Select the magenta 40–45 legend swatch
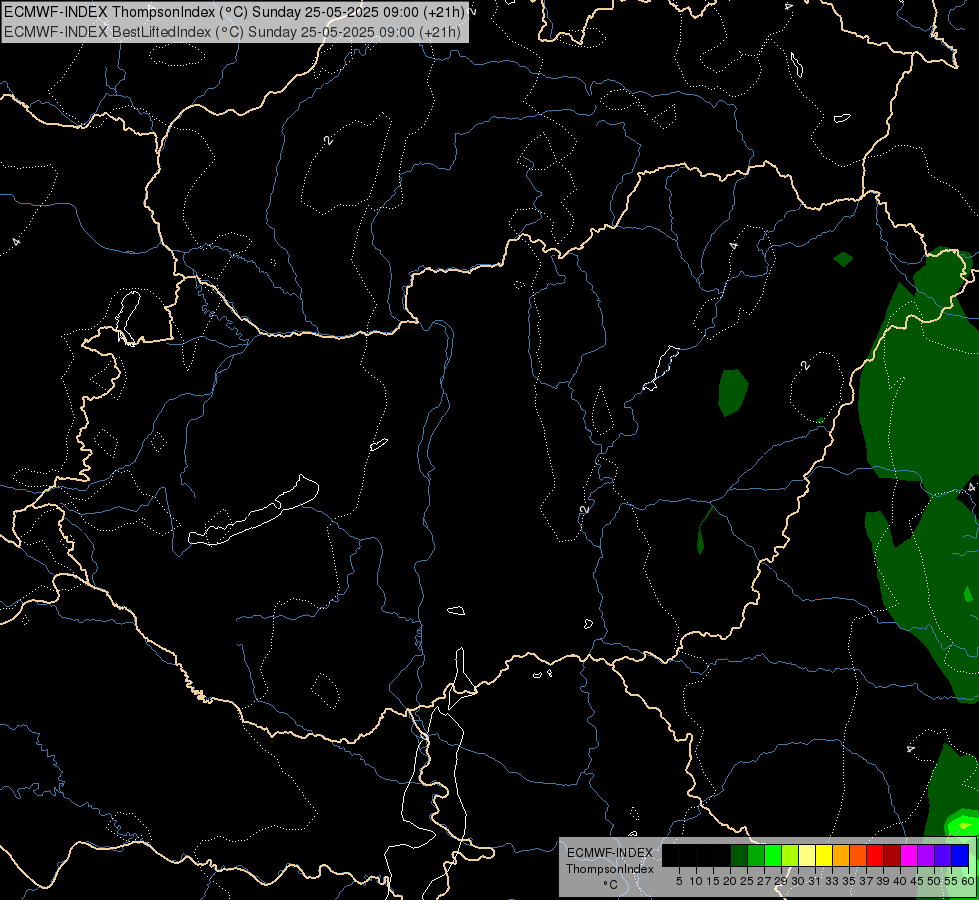 pyautogui.click(x=909, y=855)
